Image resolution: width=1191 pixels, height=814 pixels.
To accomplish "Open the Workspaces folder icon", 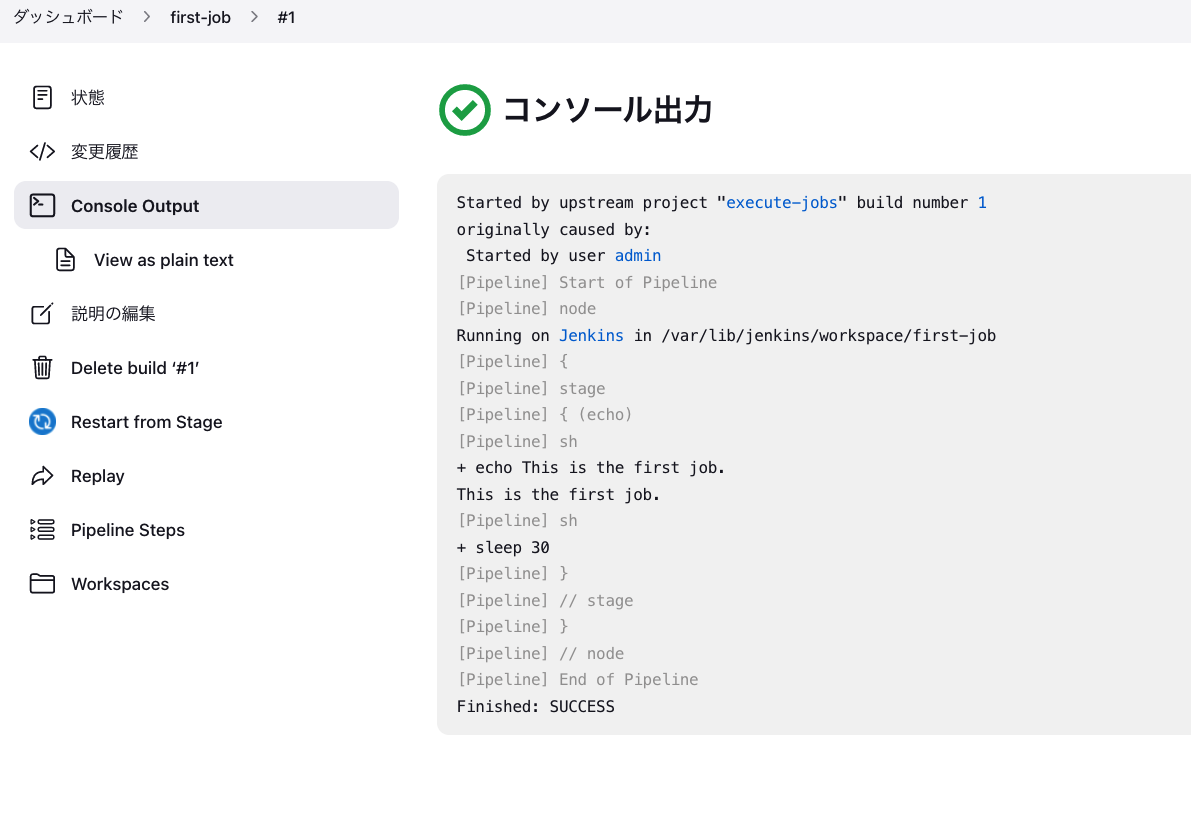I will 41,583.
